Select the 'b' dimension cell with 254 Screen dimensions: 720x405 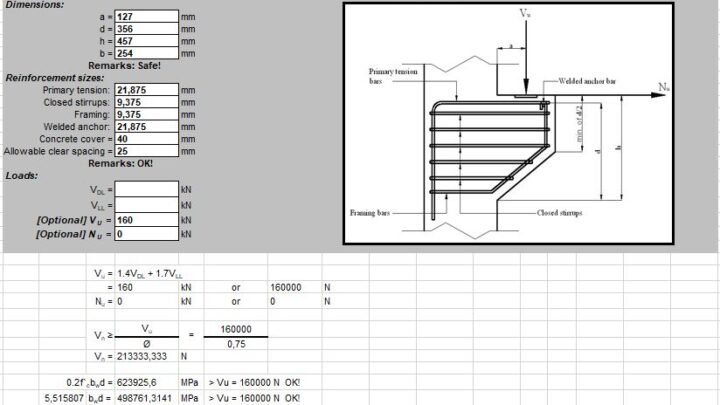pos(146,53)
